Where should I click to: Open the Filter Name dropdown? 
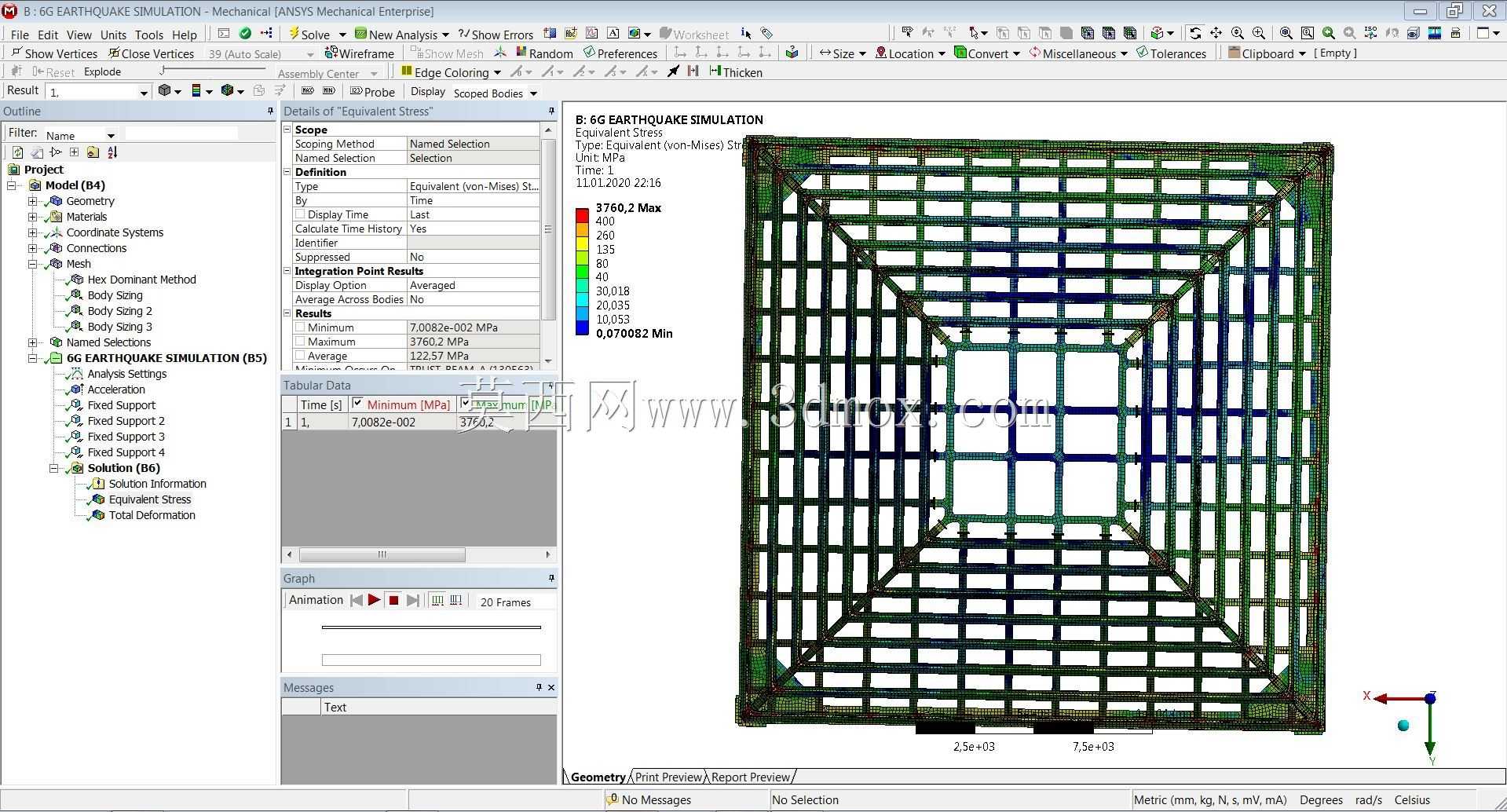[111, 135]
